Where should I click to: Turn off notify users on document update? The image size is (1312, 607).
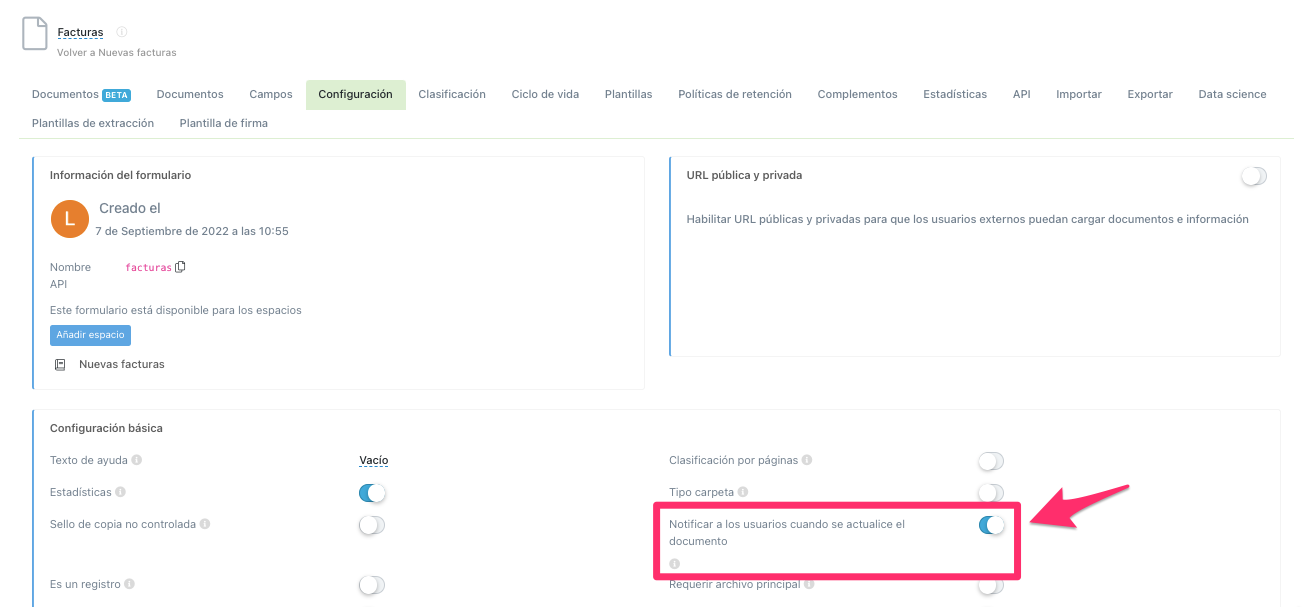(991, 525)
